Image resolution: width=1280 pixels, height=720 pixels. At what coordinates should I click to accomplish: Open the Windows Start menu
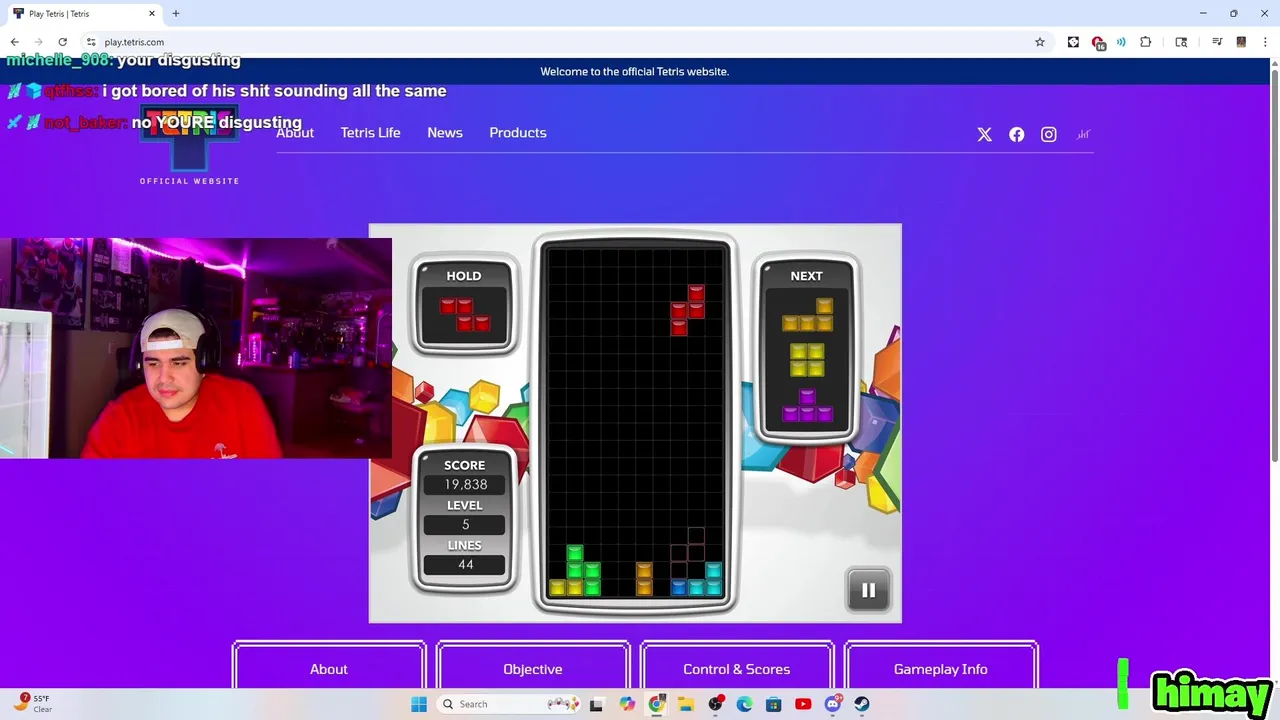[419, 704]
